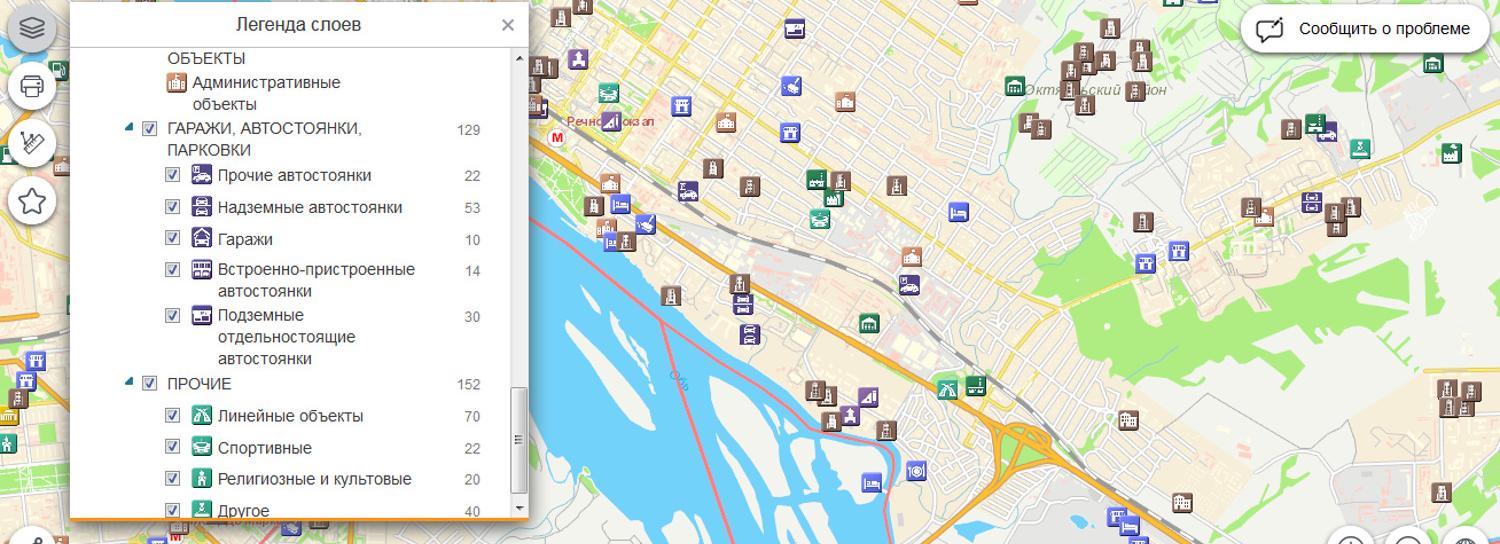The width and height of the screenshot is (1500, 544).
Task: Click the green bridge marker near interchange
Action: [947, 388]
